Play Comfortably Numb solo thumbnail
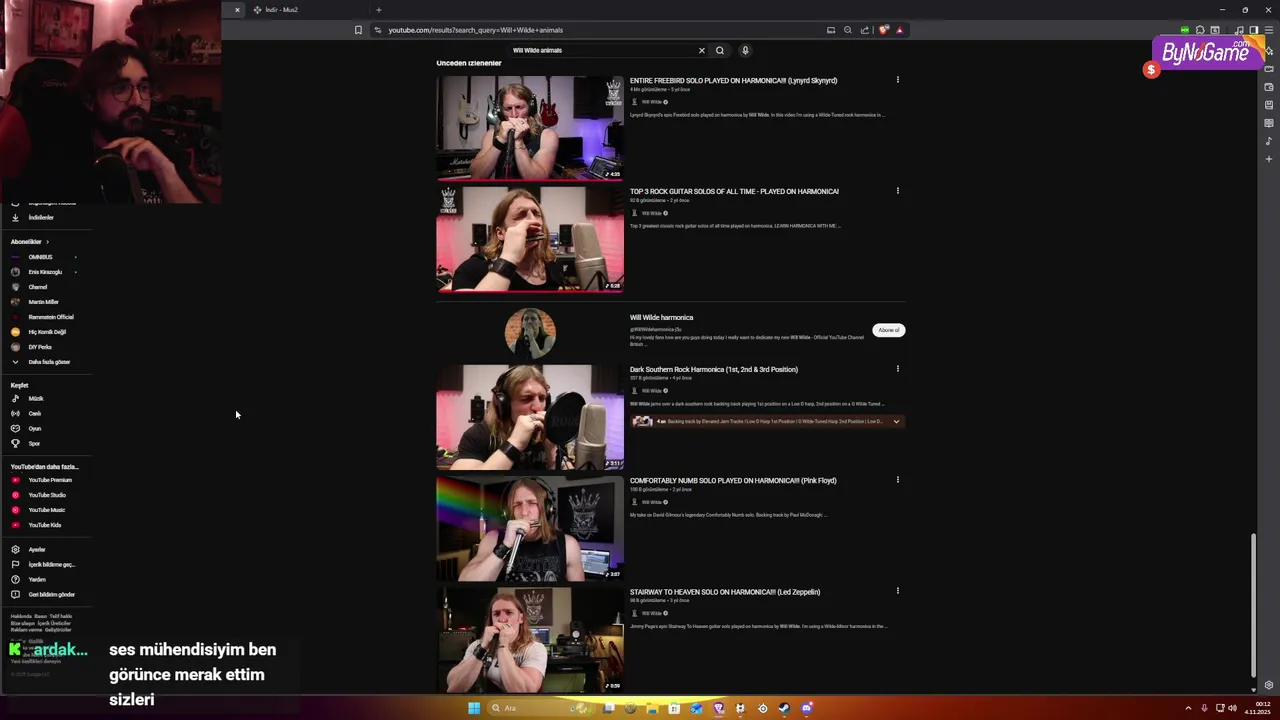This screenshot has height=720, width=1280. [x=530, y=528]
